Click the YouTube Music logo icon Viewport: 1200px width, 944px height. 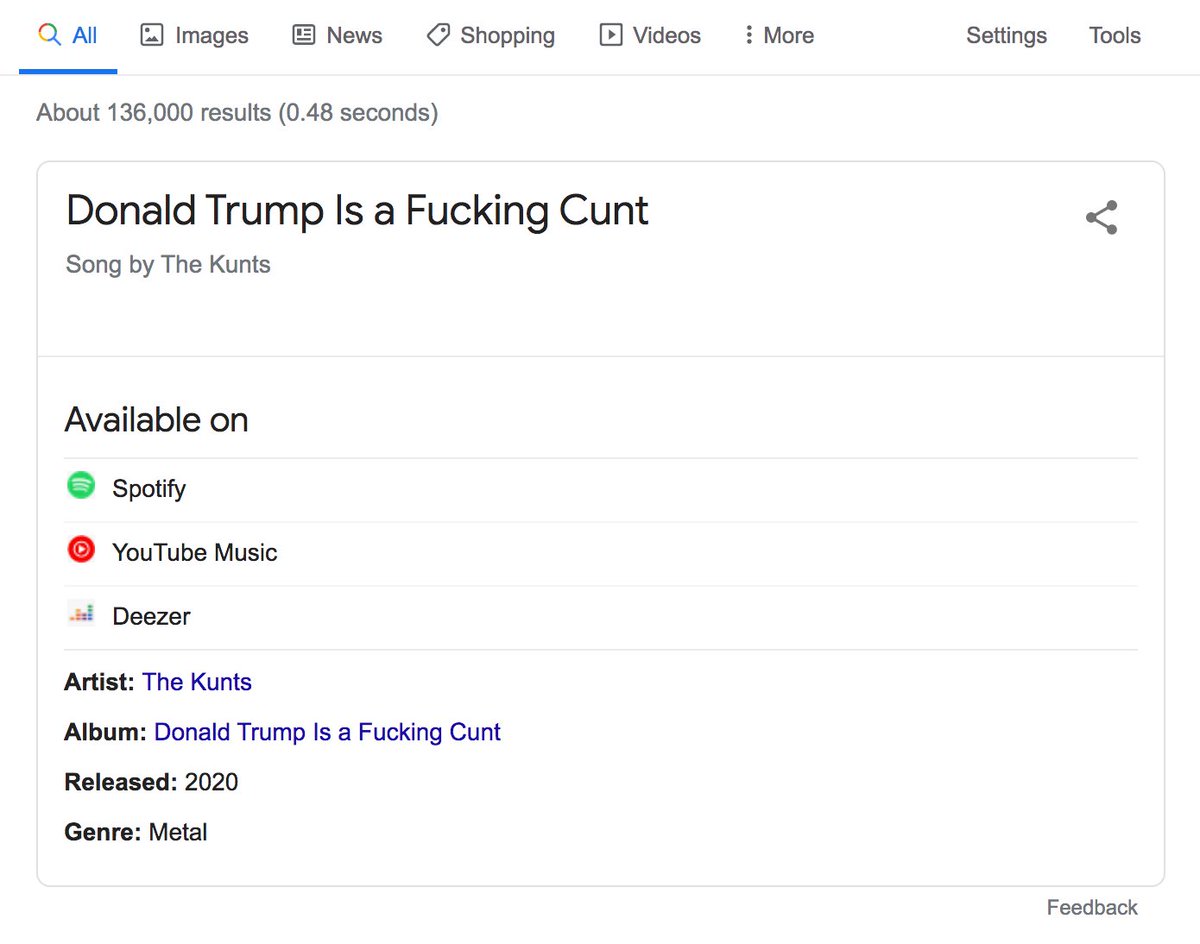[81, 549]
